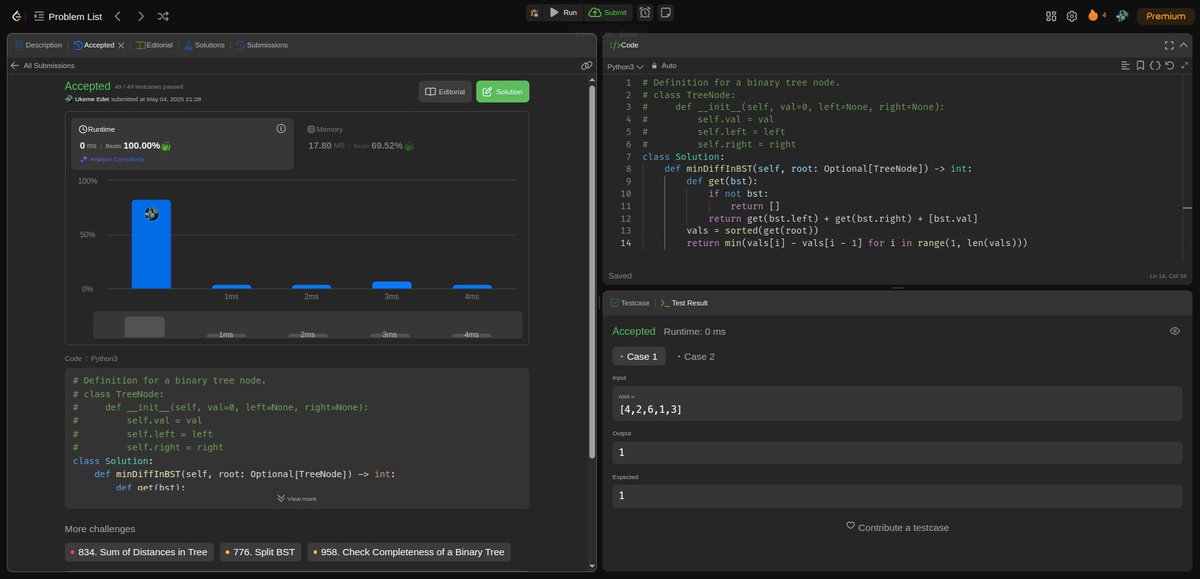Go back to All Submissions

tap(42, 65)
